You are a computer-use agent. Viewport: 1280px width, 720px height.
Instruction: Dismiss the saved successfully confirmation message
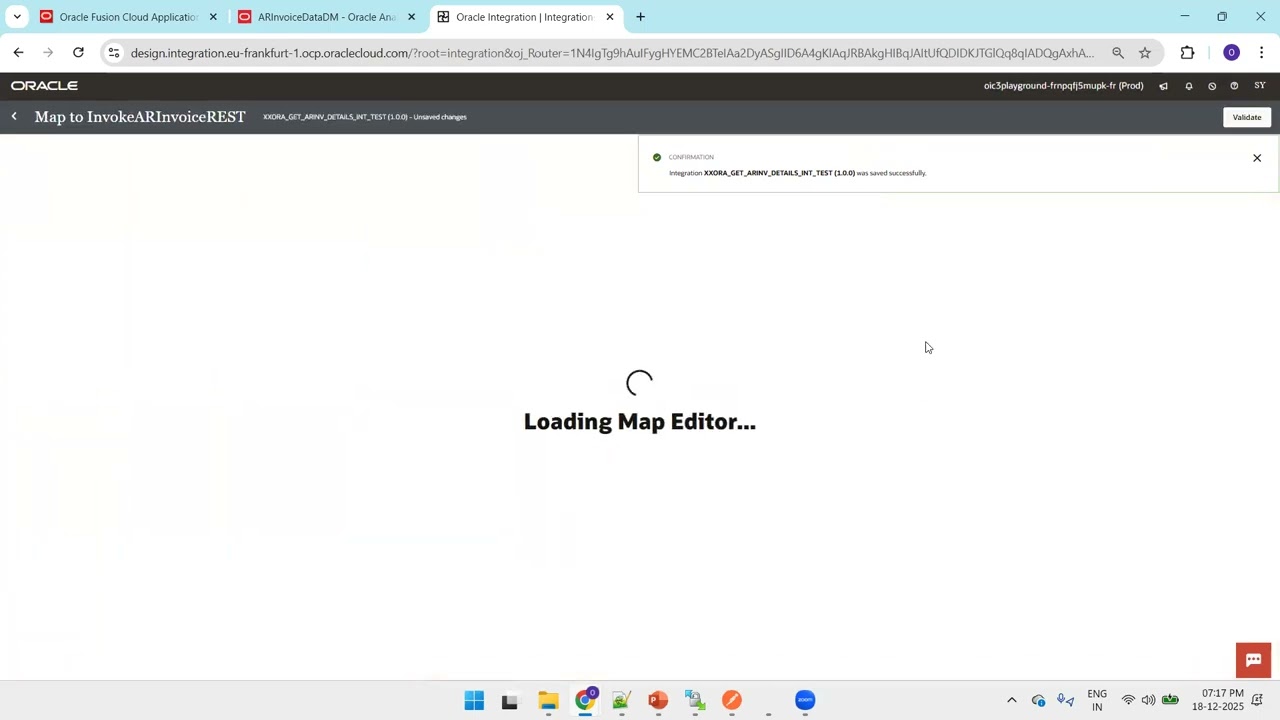point(1257,158)
